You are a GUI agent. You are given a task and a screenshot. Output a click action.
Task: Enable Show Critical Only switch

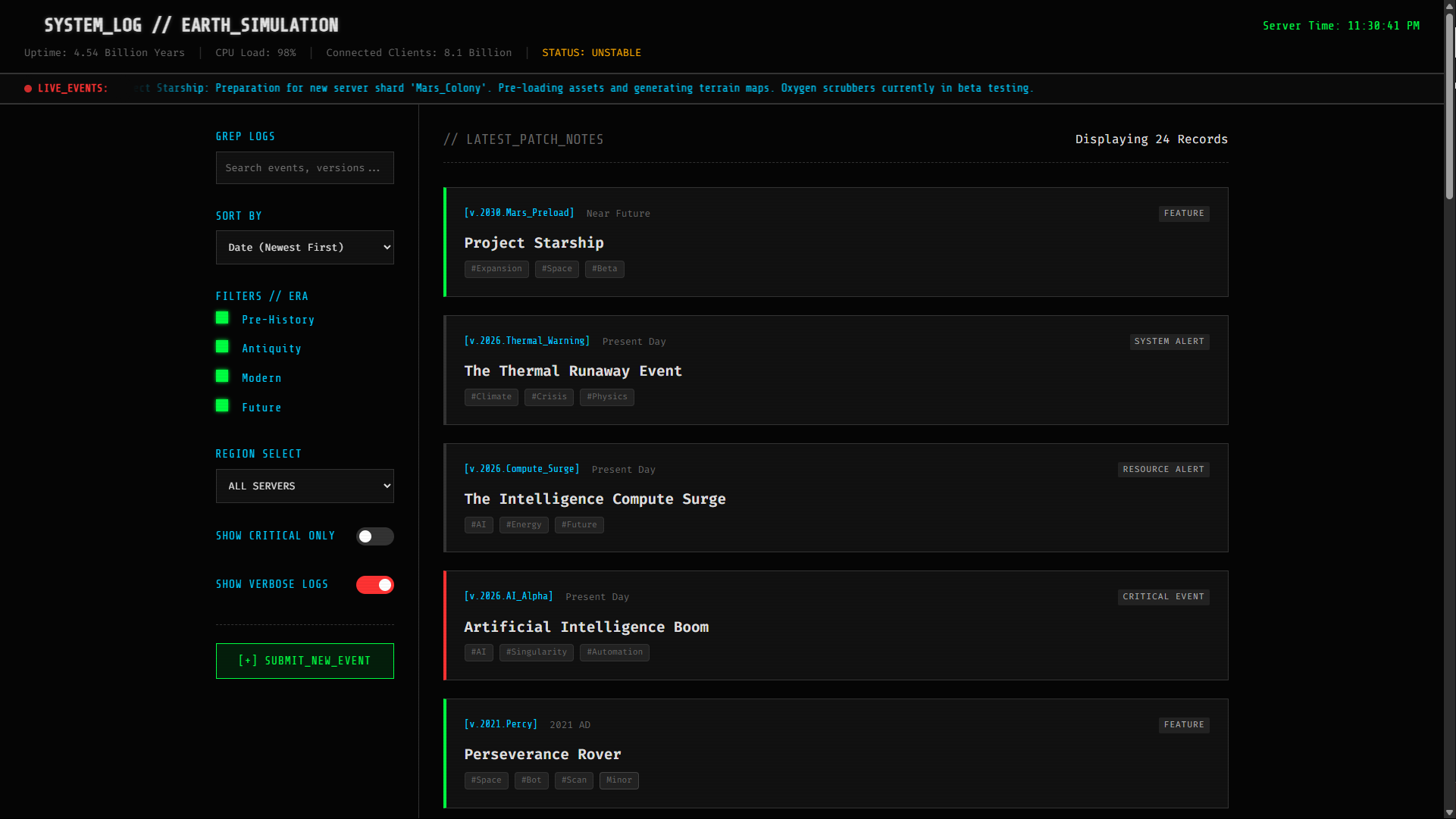pos(374,536)
